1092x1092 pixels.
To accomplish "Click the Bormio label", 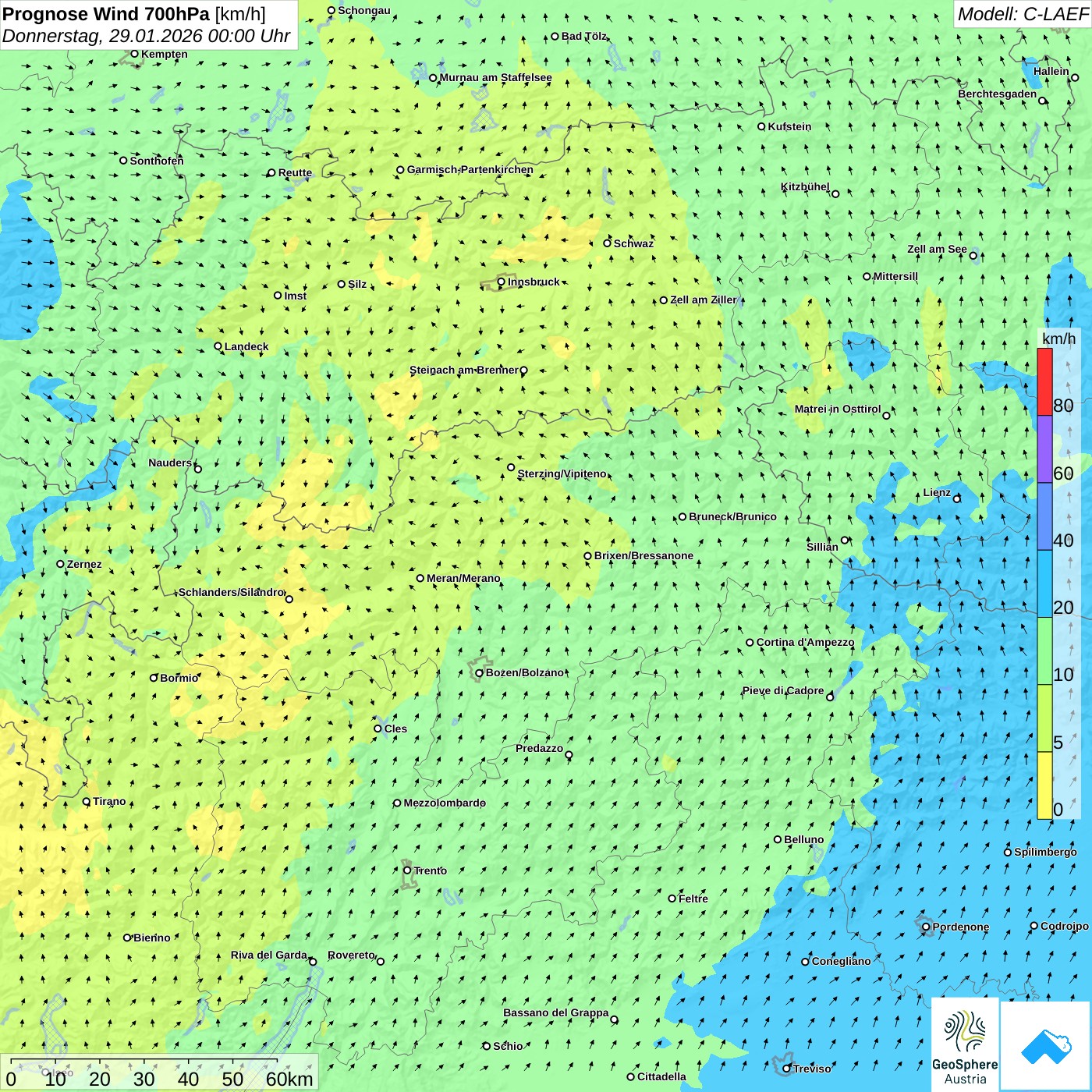I will (179, 678).
